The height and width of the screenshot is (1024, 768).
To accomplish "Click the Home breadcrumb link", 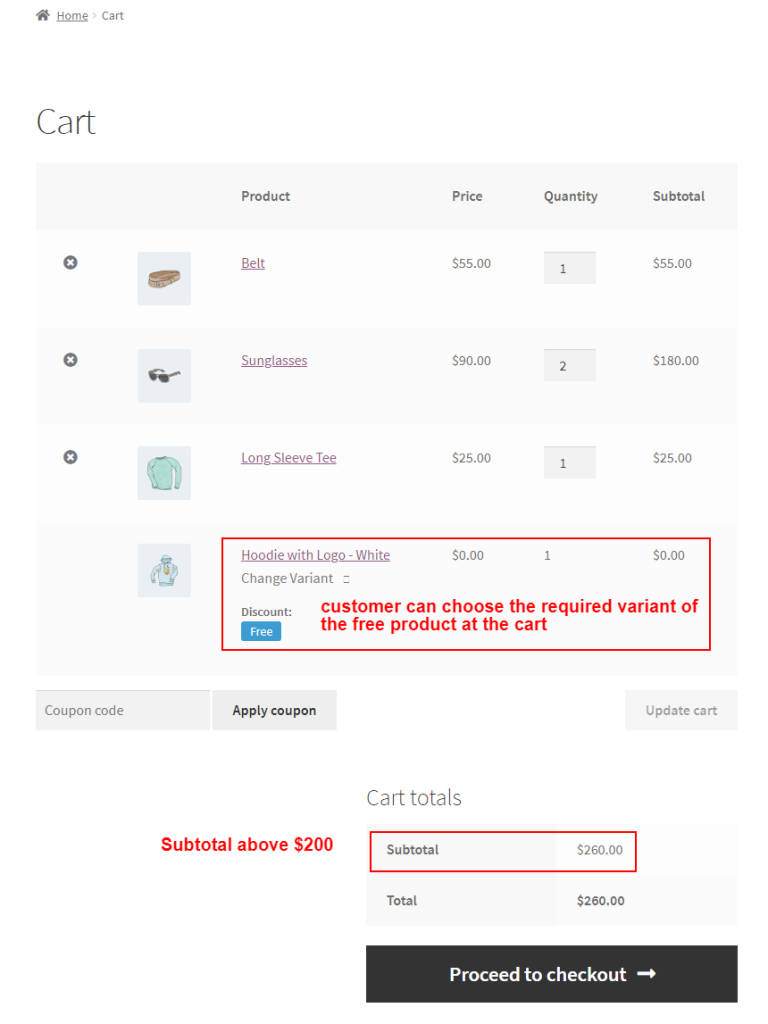I will point(71,14).
